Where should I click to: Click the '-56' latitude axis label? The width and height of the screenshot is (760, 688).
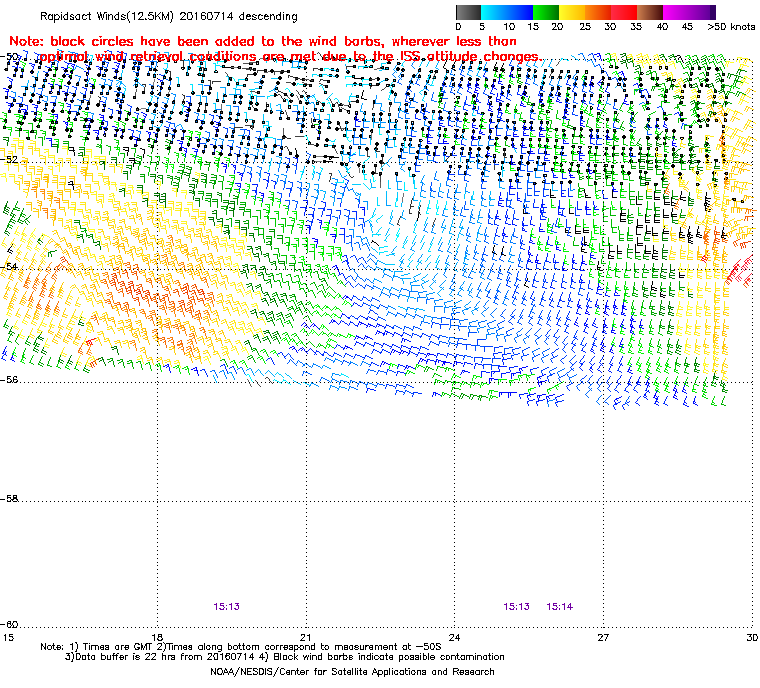pos(9,380)
